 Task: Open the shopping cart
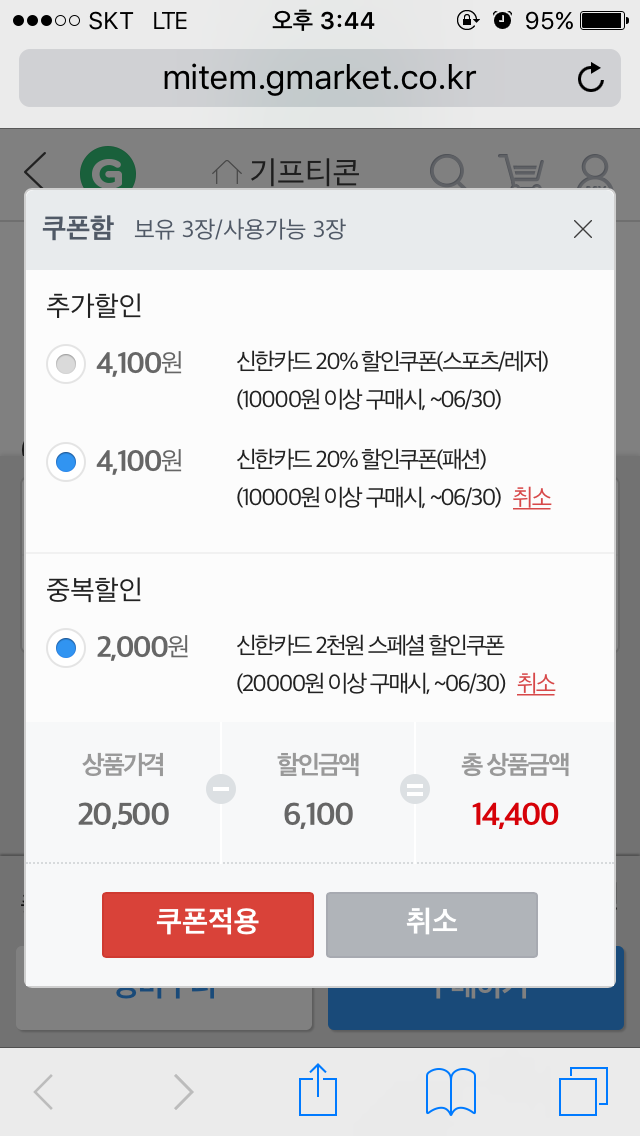[x=524, y=172]
